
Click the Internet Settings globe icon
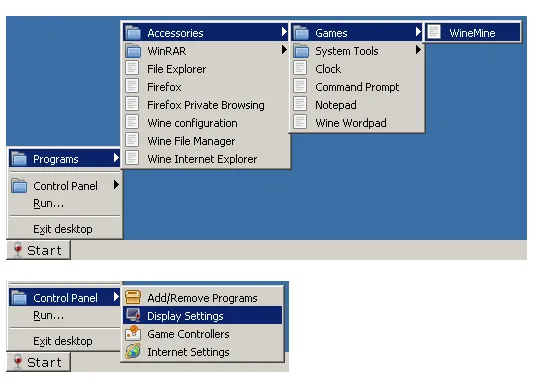(133, 351)
